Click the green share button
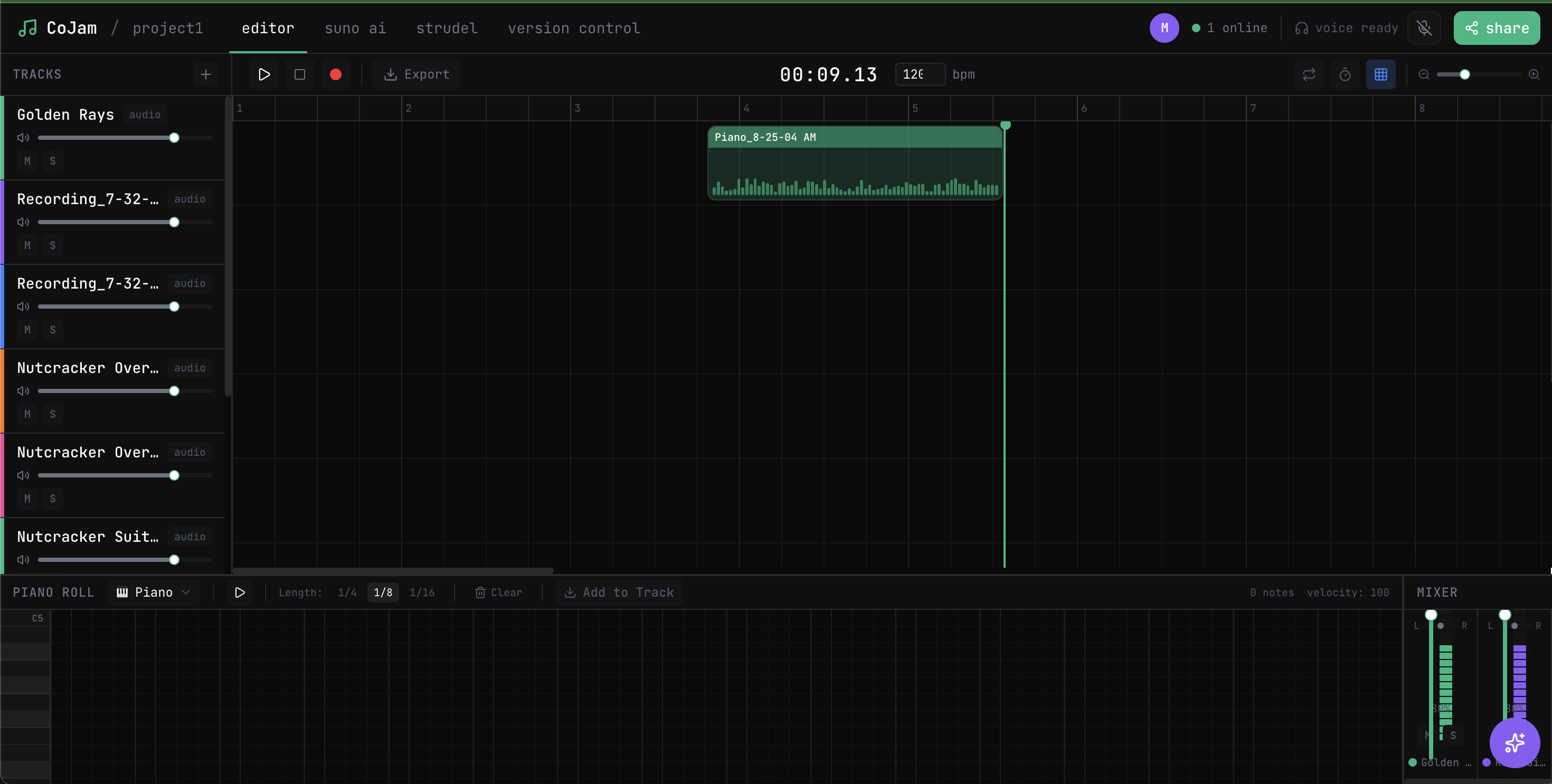1552x784 pixels. pyautogui.click(x=1496, y=28)
